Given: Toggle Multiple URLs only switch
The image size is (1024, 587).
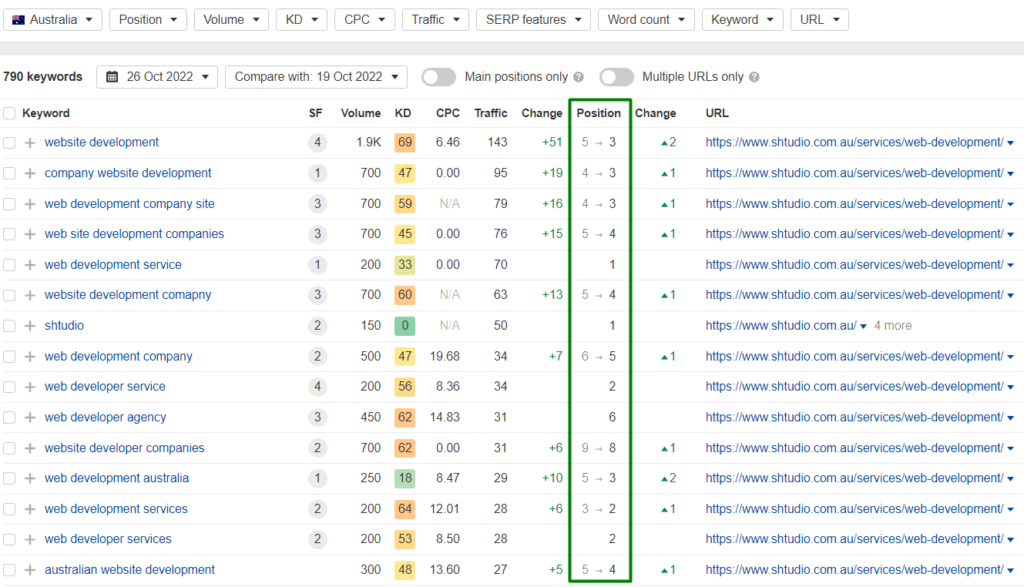Looking at the screenshot, I should click(616, 77).
